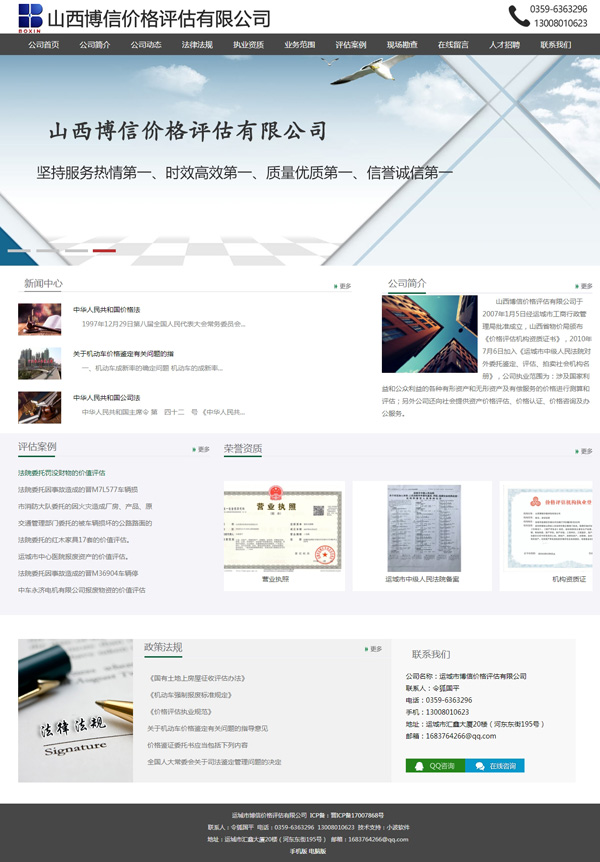Click the 更多 arrow in 评估案例
The image size is (600, 862).
click(x=200, y=450)
